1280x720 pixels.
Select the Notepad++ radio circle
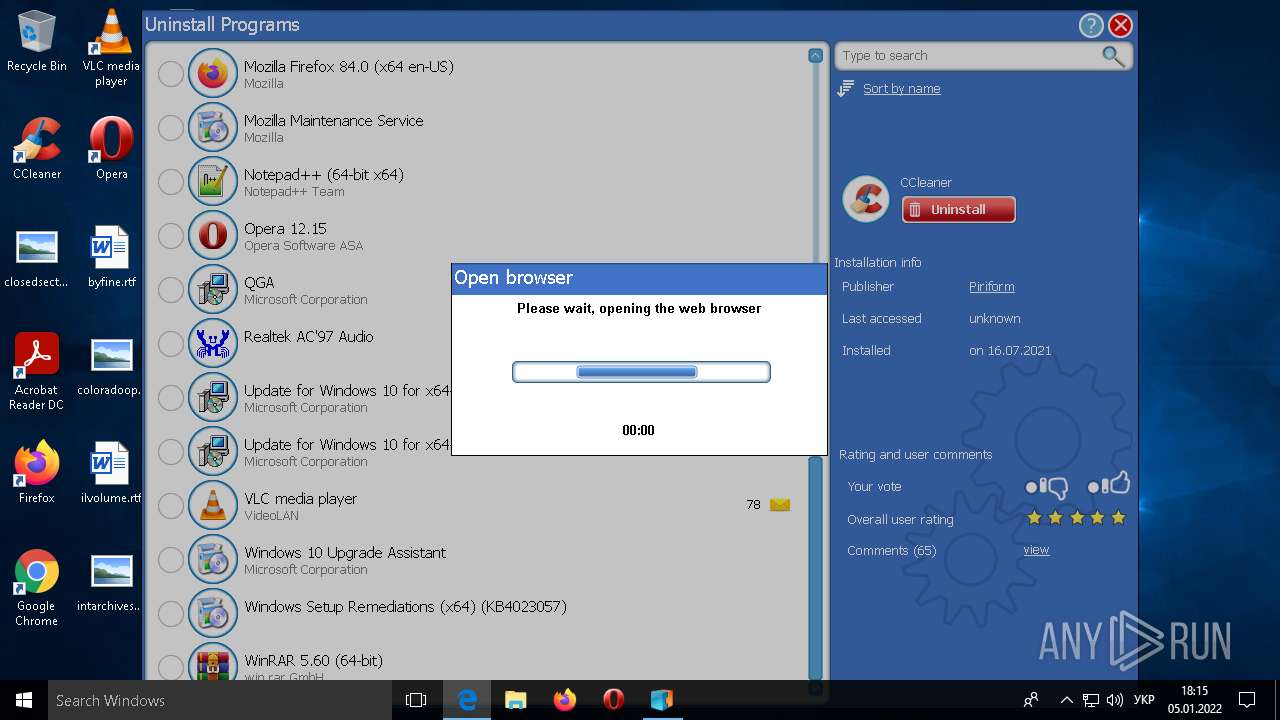(171, 181)
